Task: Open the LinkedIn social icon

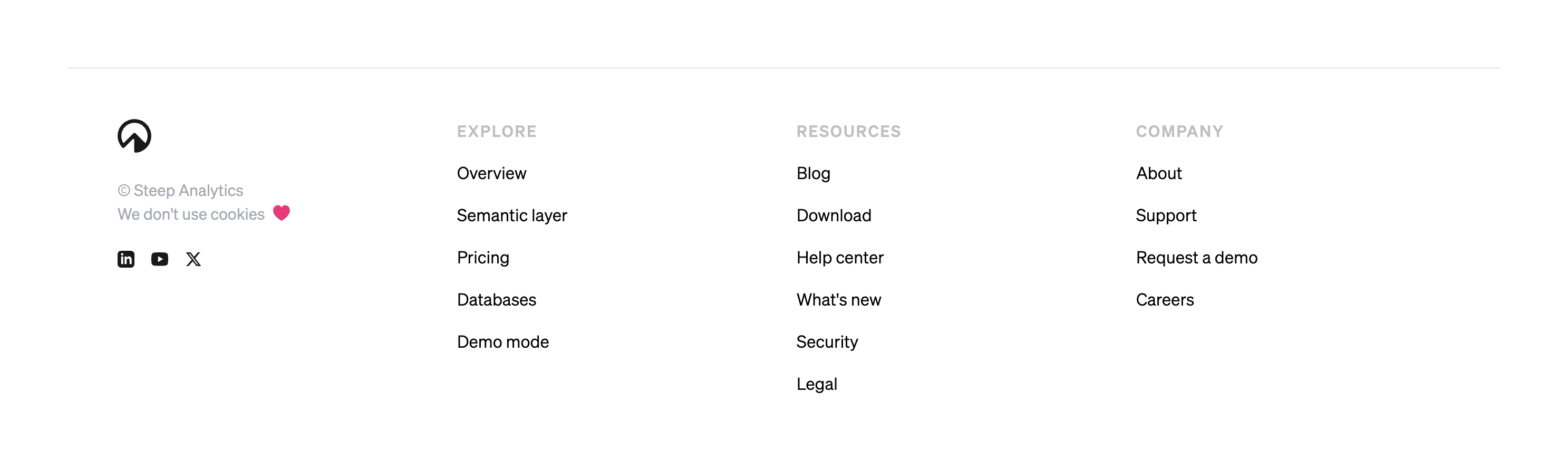Action: pos(126,259)
